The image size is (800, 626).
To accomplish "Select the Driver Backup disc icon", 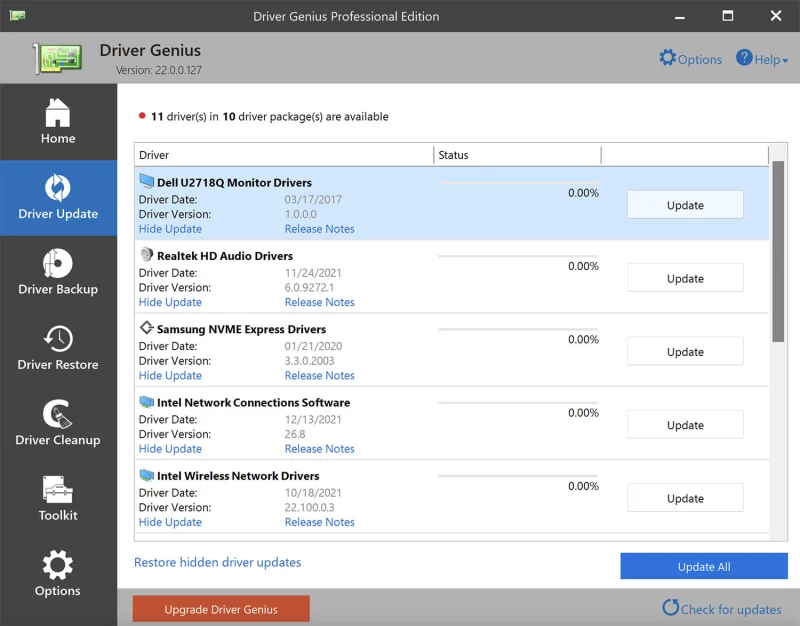I will tap(58, 263).
